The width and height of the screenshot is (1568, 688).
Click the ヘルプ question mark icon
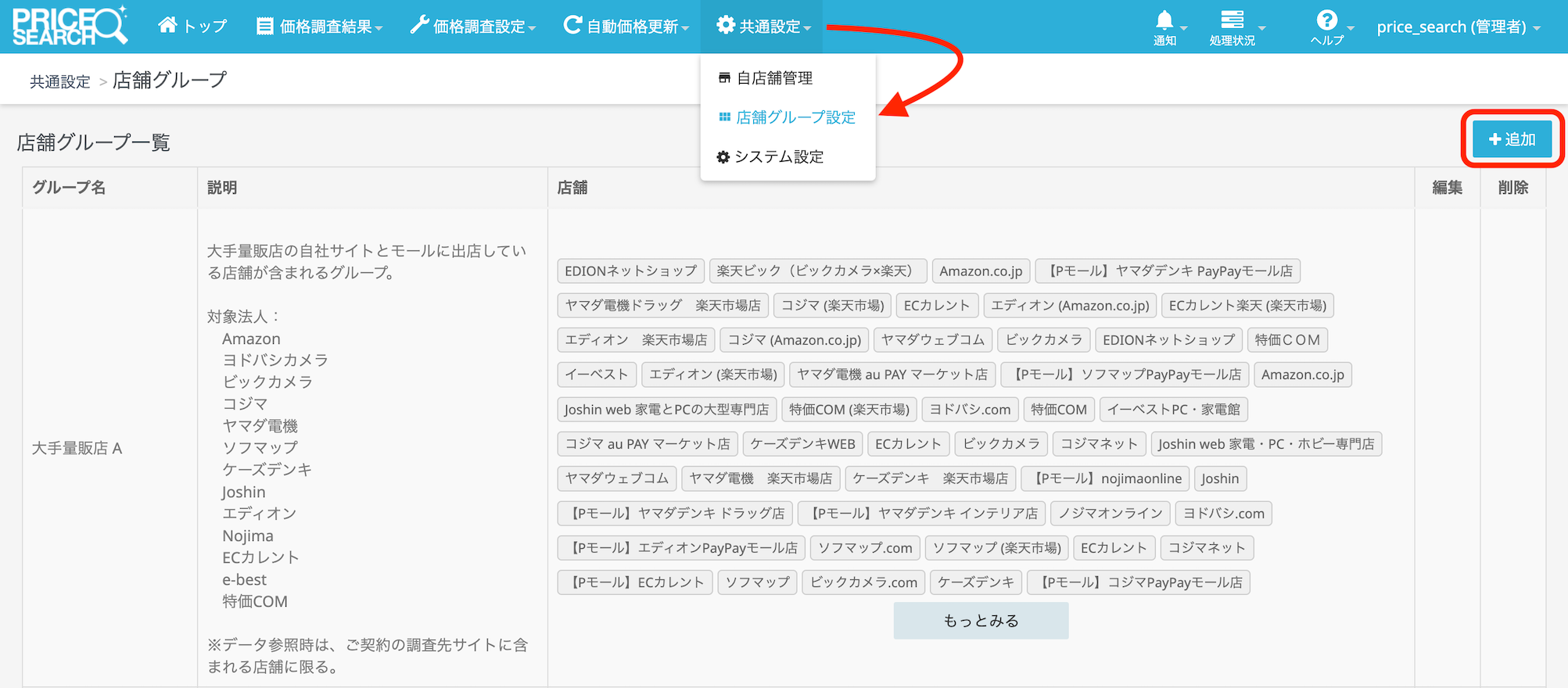point(1326,20)
